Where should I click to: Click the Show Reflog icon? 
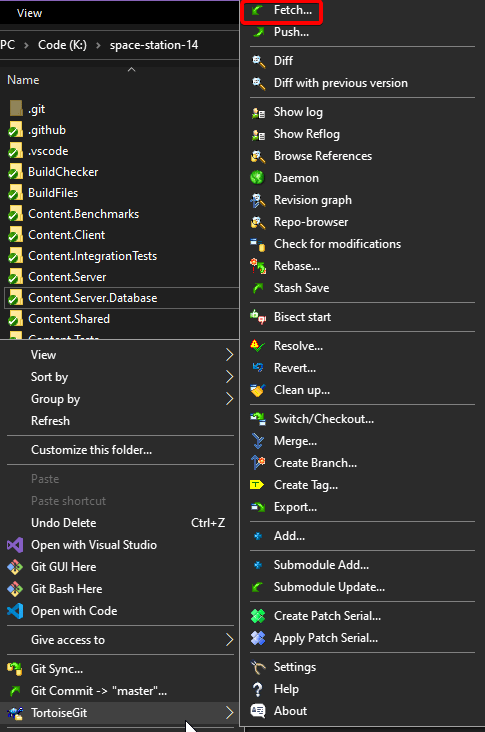(x=258, y=134)
